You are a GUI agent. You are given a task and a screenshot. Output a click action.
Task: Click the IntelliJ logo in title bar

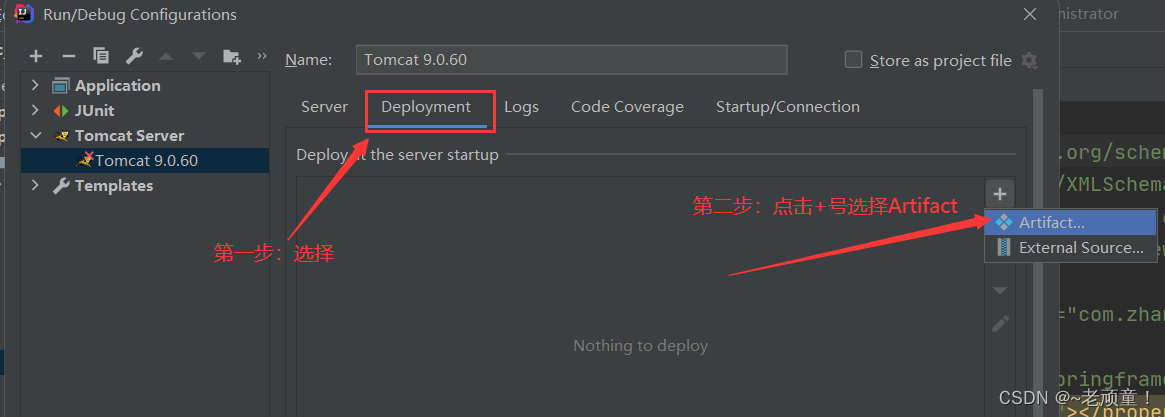24,14
